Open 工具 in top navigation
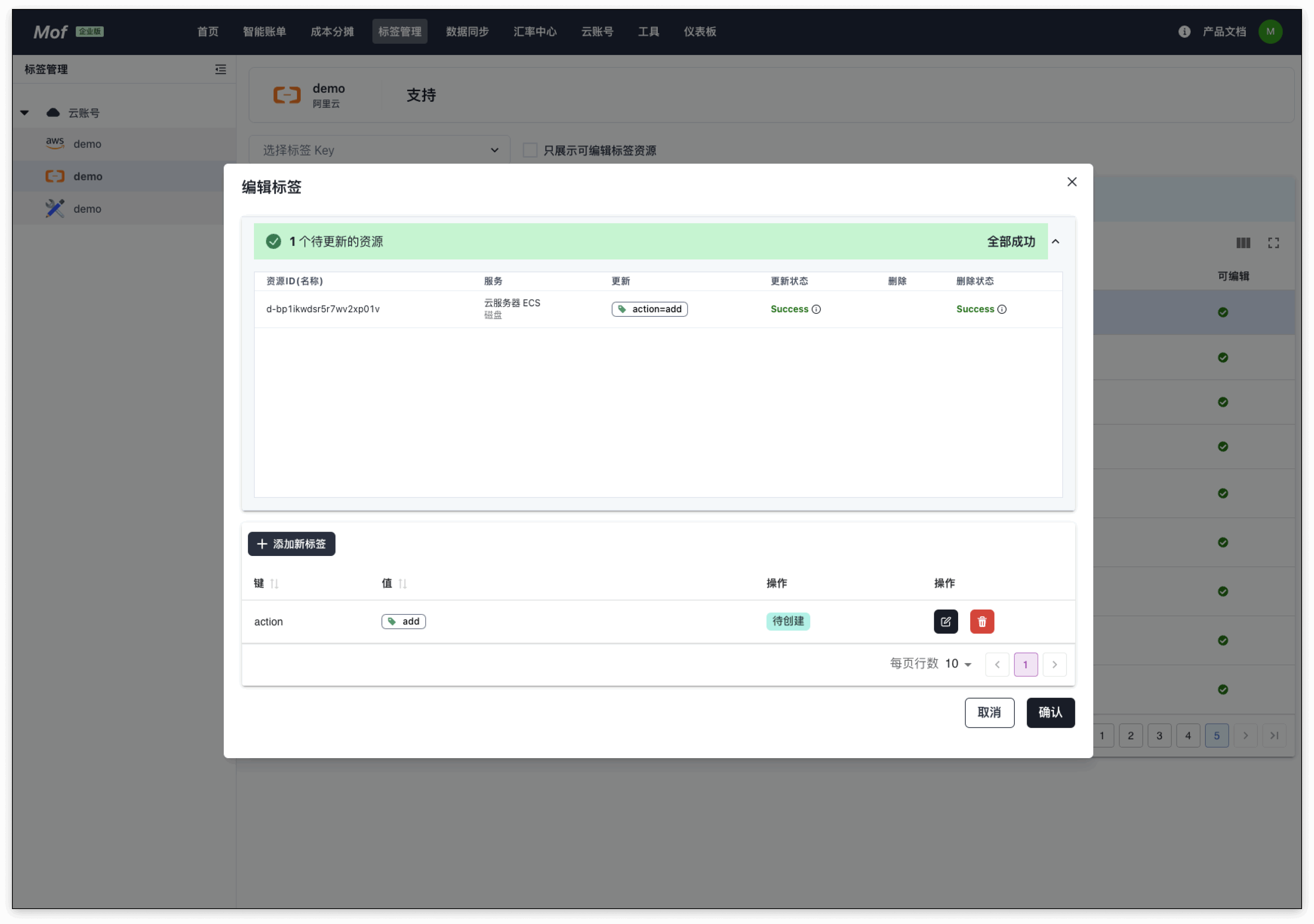Image resolution: width=1314 pixels, height=924 pixels. point(648,31)
